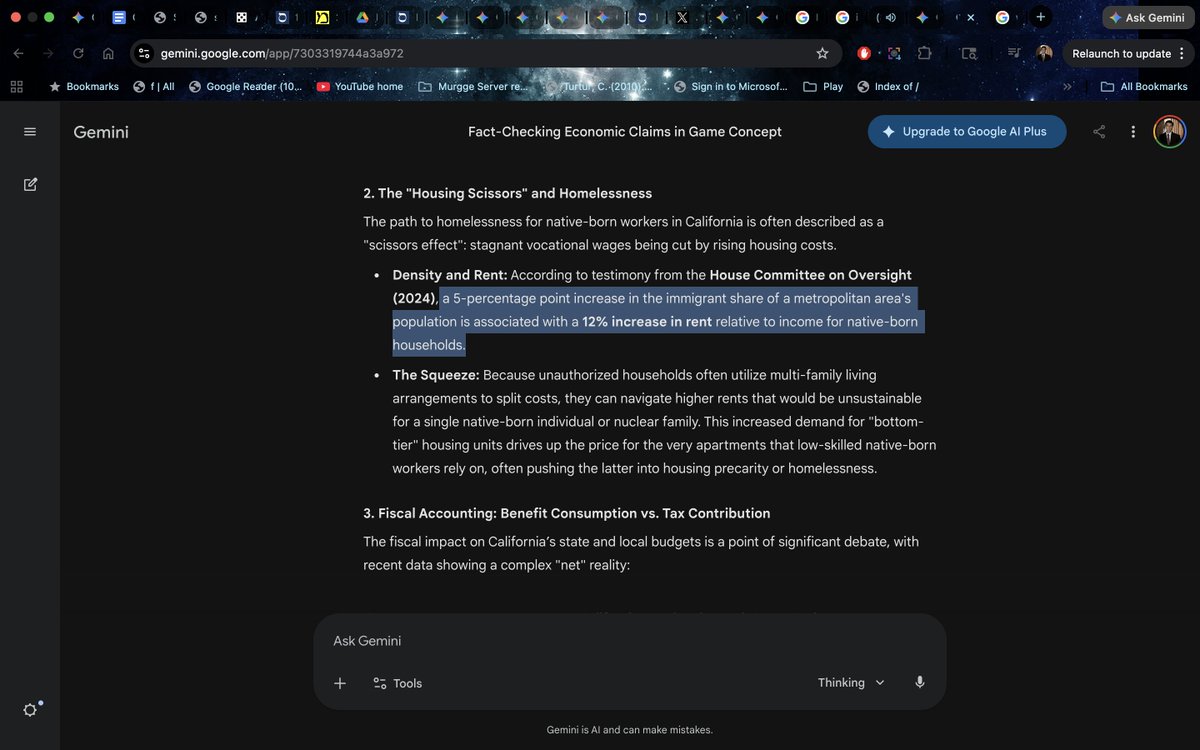
Task: Open Gemini settings and help gear icon
Action: [x=31, y=709]
